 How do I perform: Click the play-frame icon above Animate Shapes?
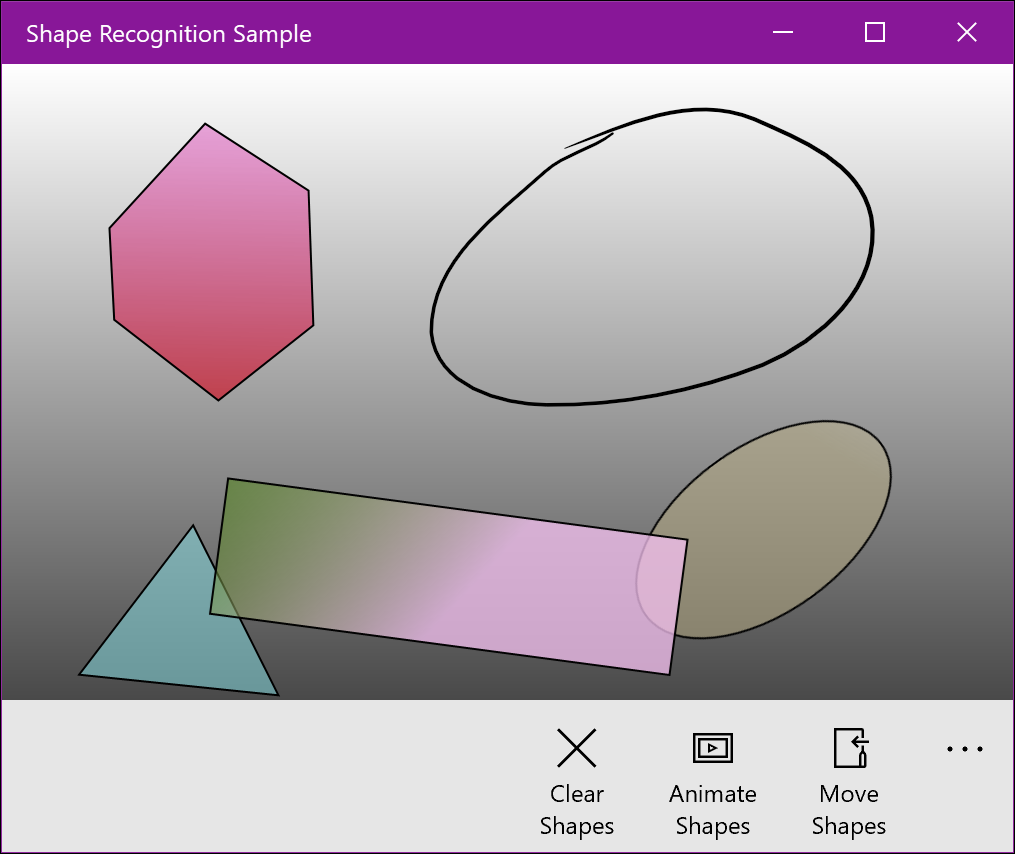tap(712, 748)
